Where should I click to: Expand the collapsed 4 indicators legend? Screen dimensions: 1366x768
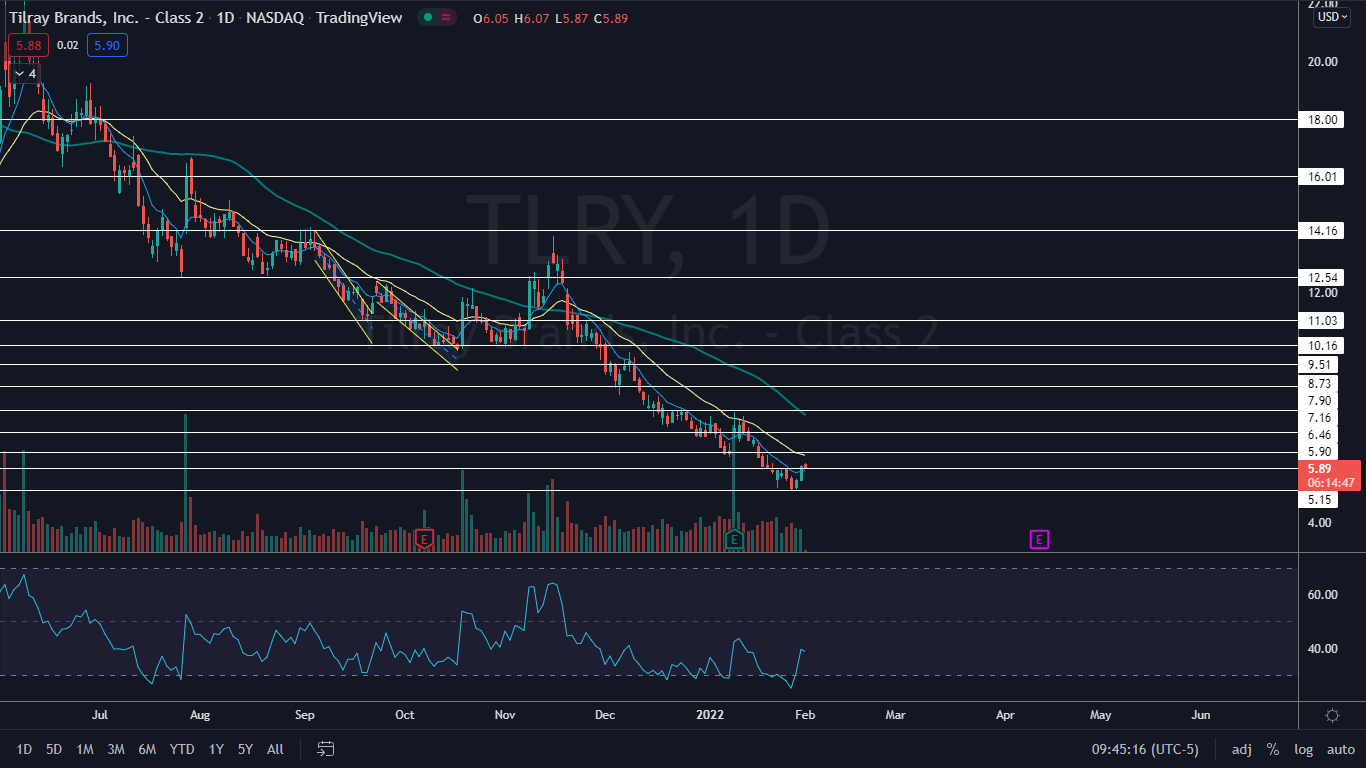24,73
